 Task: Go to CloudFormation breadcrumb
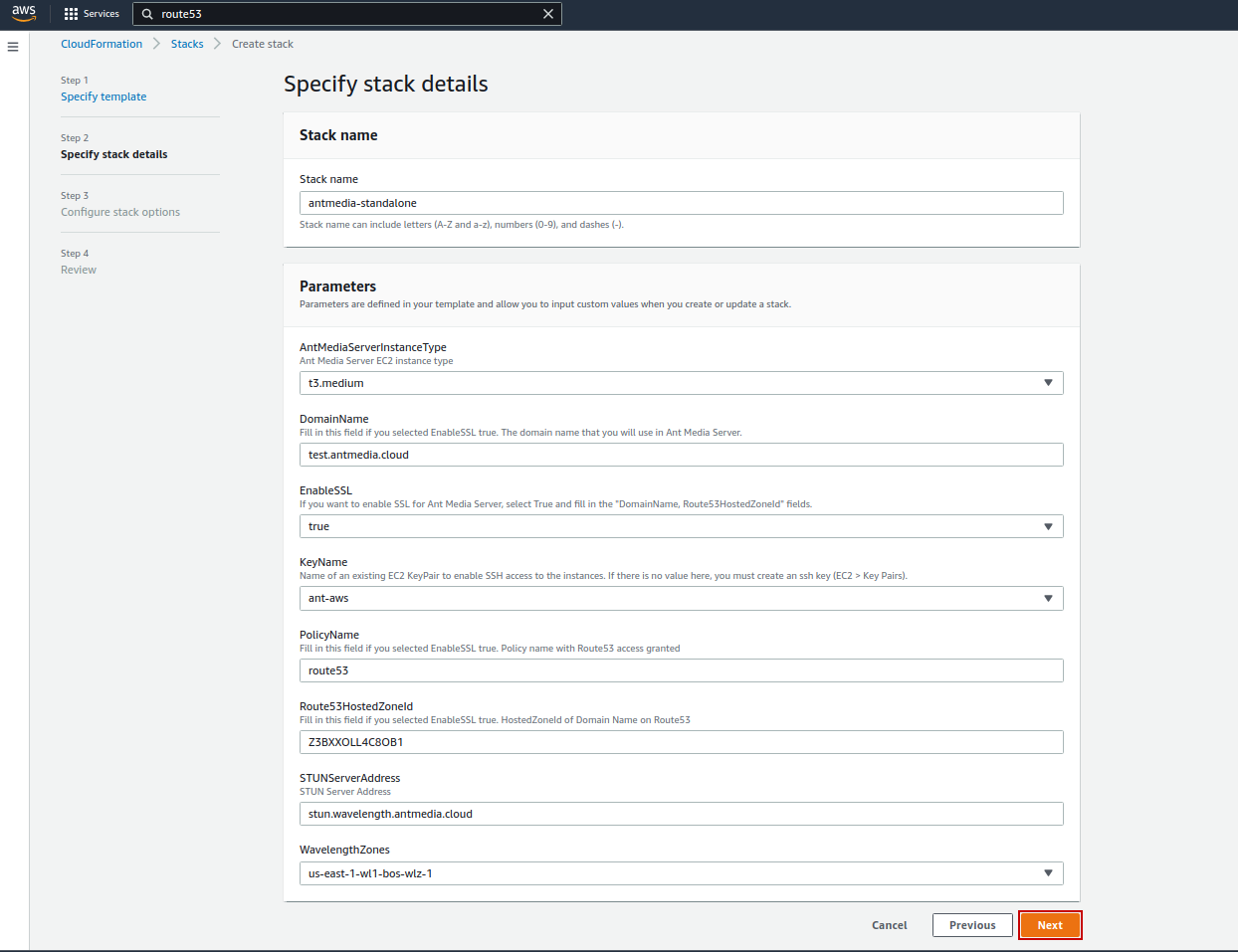[102, 44]
